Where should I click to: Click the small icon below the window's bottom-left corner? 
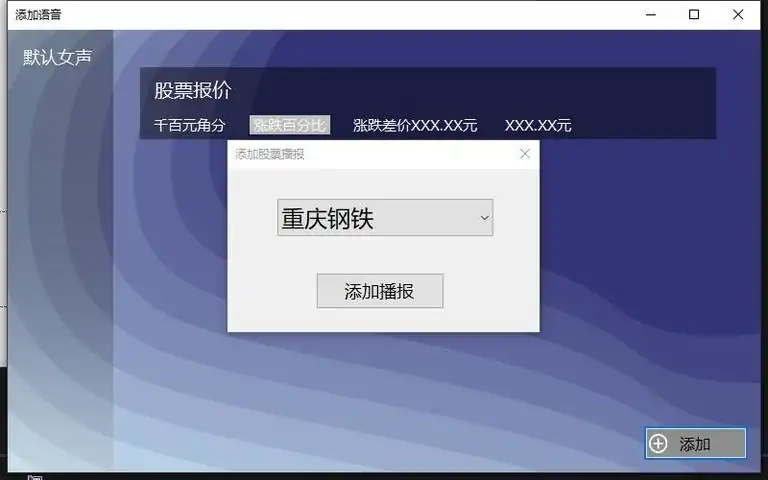click(x=34, y=477)
